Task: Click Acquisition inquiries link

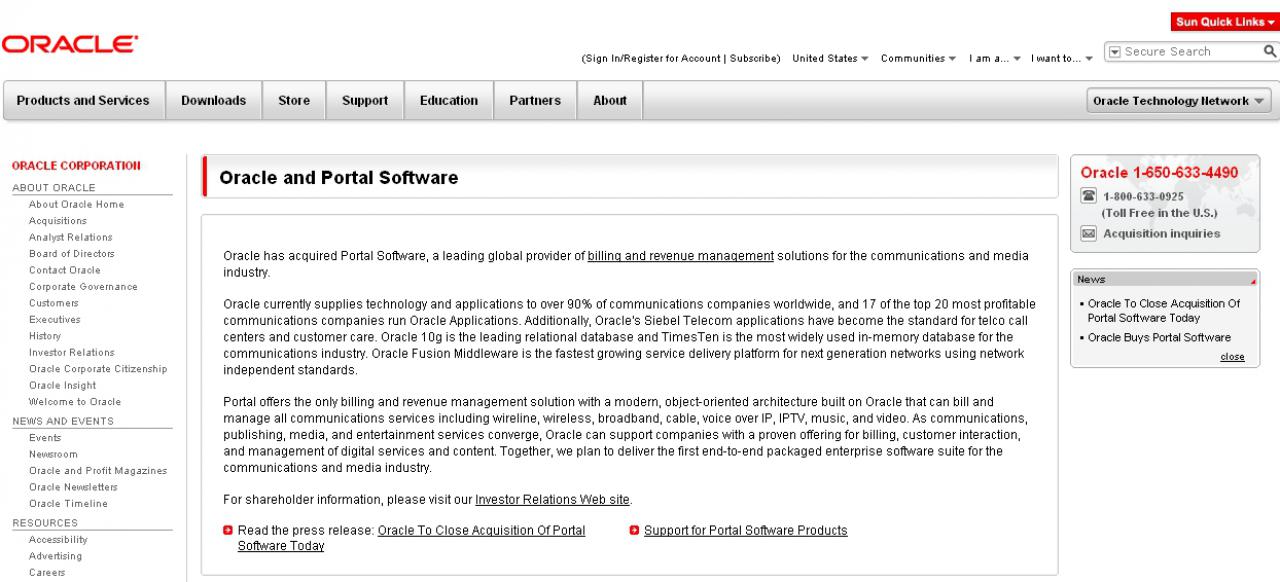Action: point(1161,234)
